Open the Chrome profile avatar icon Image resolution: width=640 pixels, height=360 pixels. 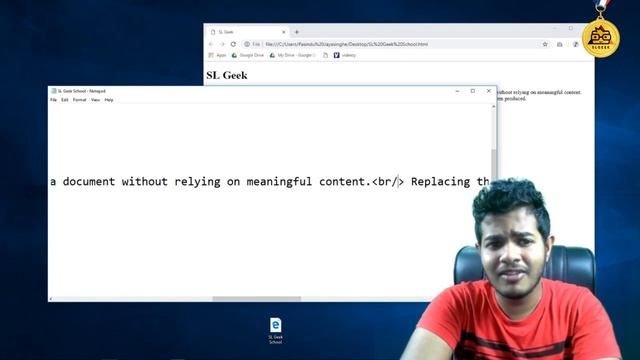[x=576, y=44]
